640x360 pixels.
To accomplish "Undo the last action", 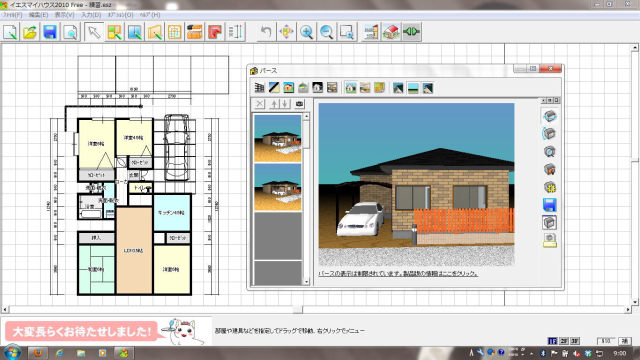I will (266, 32).
